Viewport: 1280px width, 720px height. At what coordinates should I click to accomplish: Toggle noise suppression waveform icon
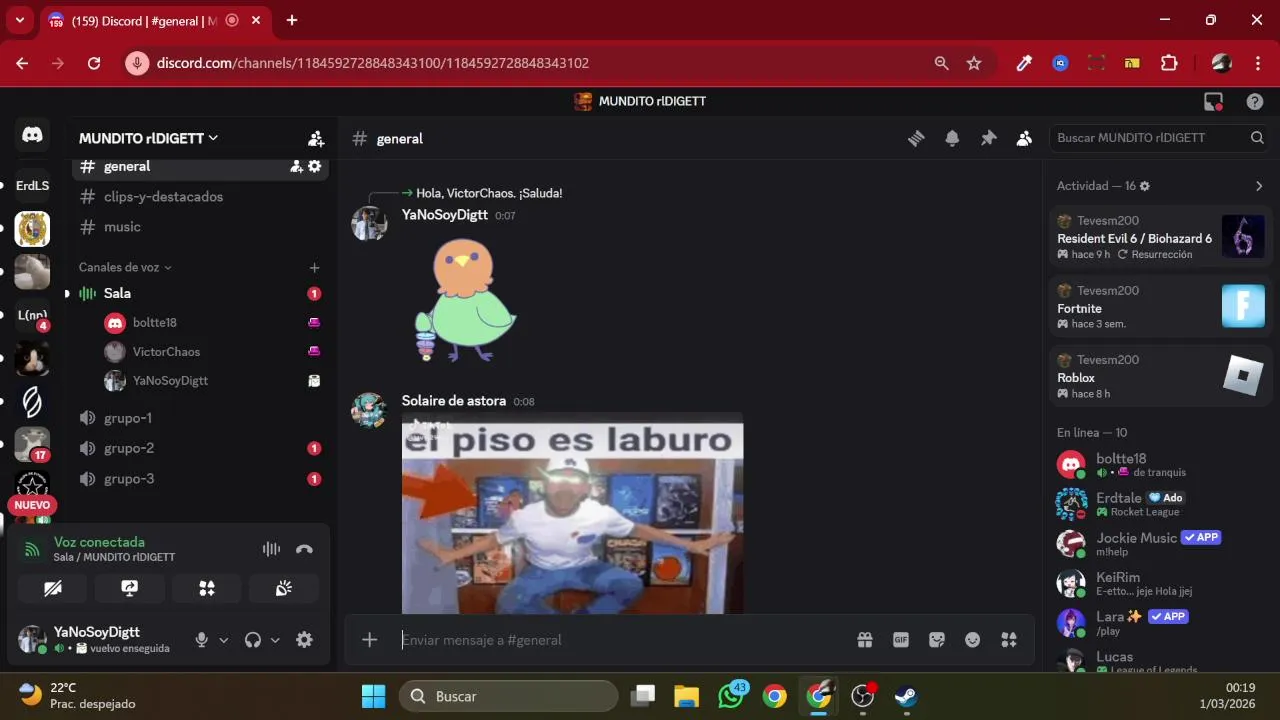tap(271, 549)
